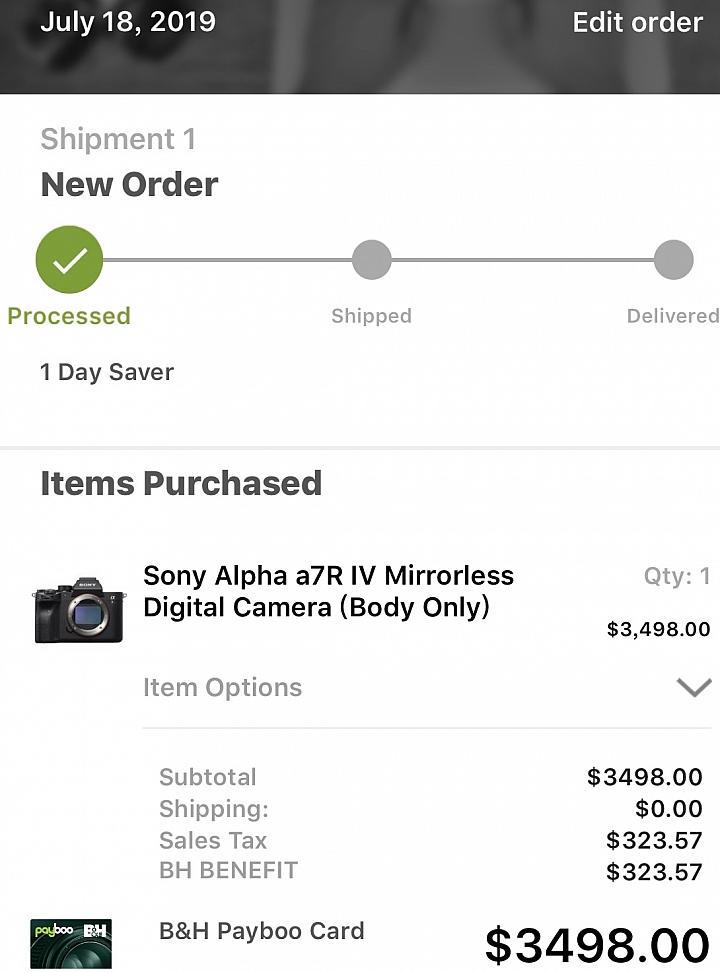Image resolution: width=720 pixels, height=972 pixels.
Task: Click the July 18, 2019 order date
Action: (x=128, y=22)
